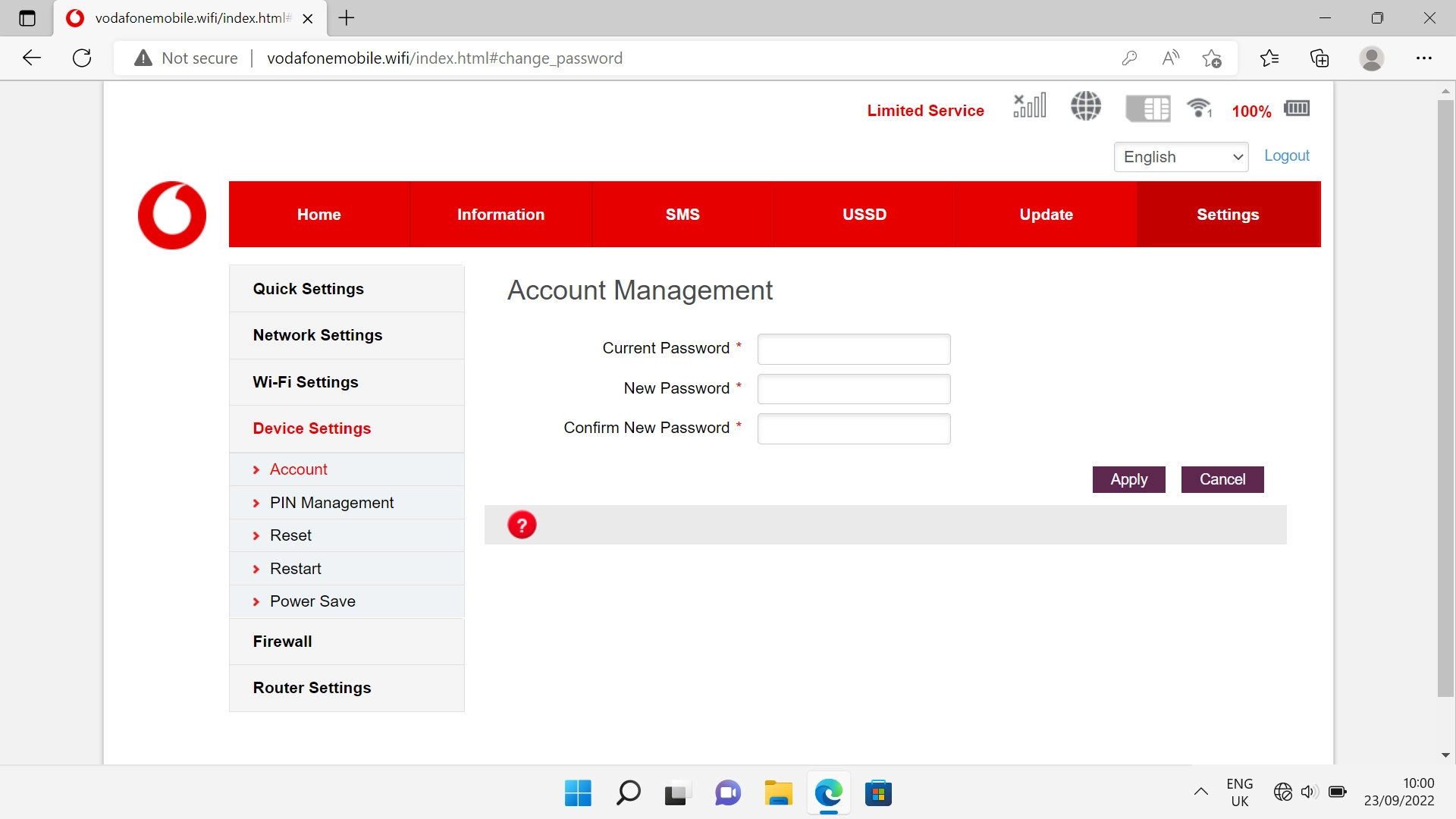Click the red help question mark icon
This screenshot has height=819, width=1456.
click(522, 525)
